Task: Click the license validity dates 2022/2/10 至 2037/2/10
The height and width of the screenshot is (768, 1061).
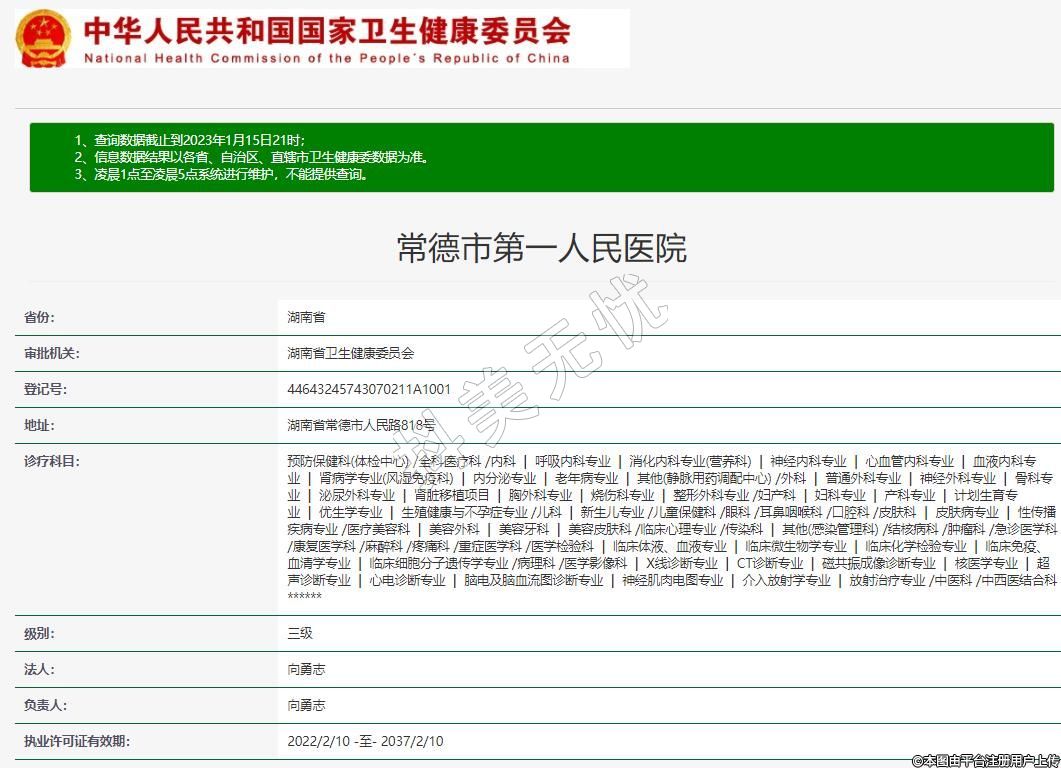Action: point(365,741)
